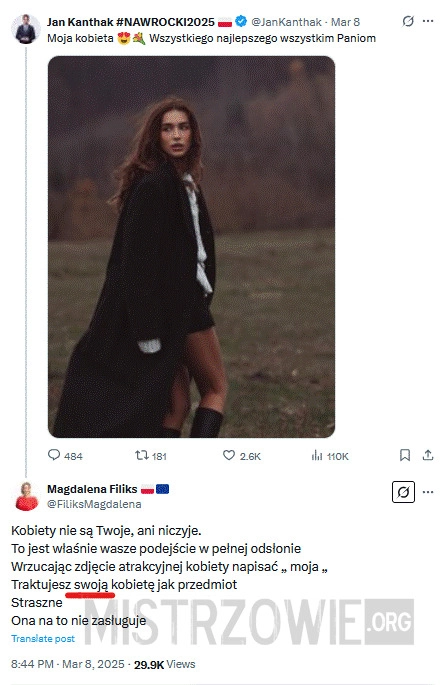Click the Magdalena Filiks display name
442x685 pixels.
(x=92, y=489)
